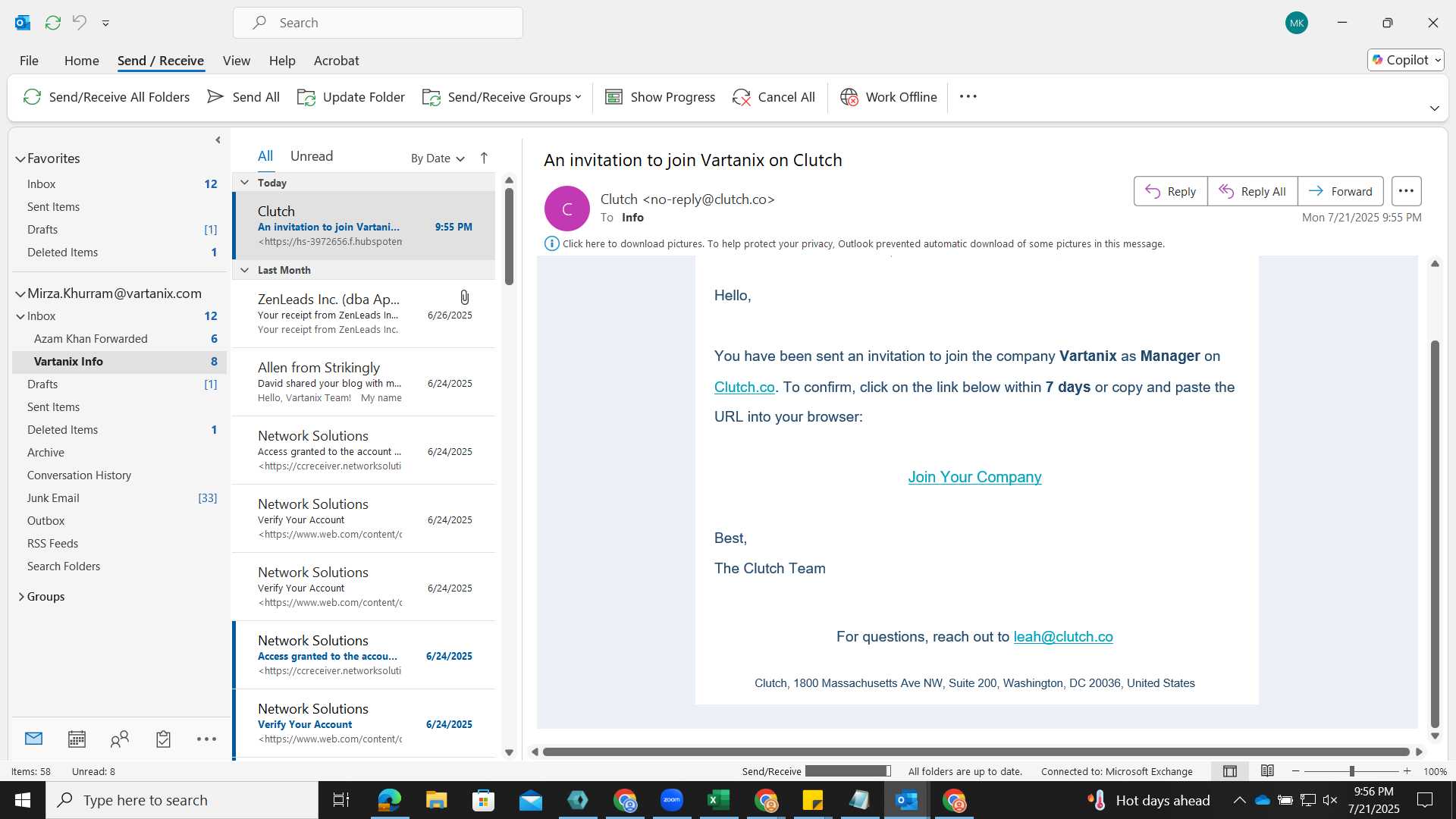Click Send/Receive All Folders

pyautogui.click(x=106, y=96)
